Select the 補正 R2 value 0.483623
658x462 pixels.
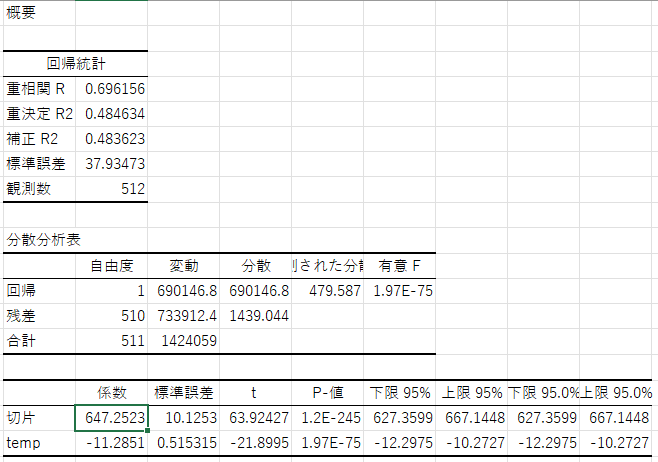click(114, 139)
